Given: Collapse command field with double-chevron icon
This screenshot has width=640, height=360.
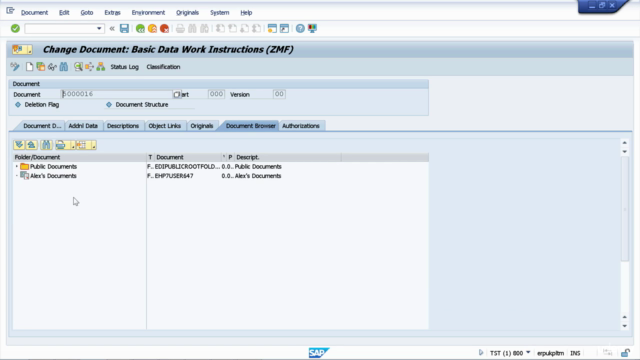Looking at the screenshot, I should 112,29.
